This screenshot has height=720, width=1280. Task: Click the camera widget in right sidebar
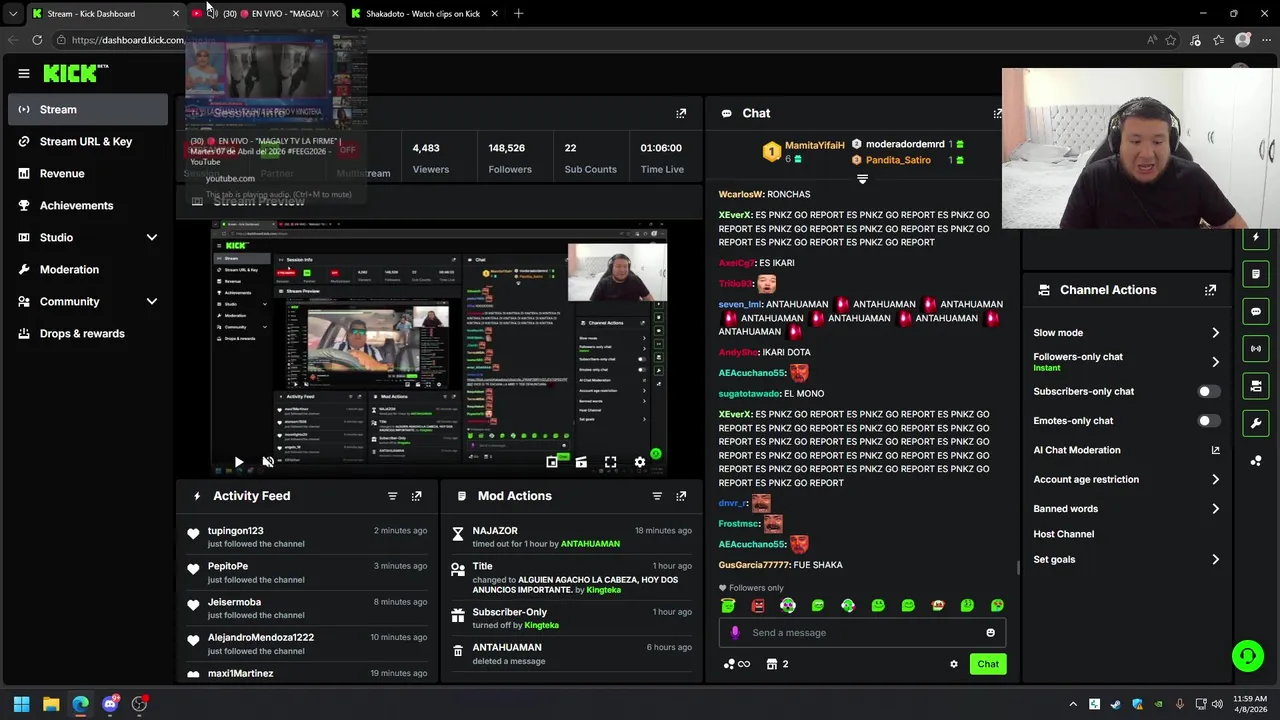coord(1256,386)
